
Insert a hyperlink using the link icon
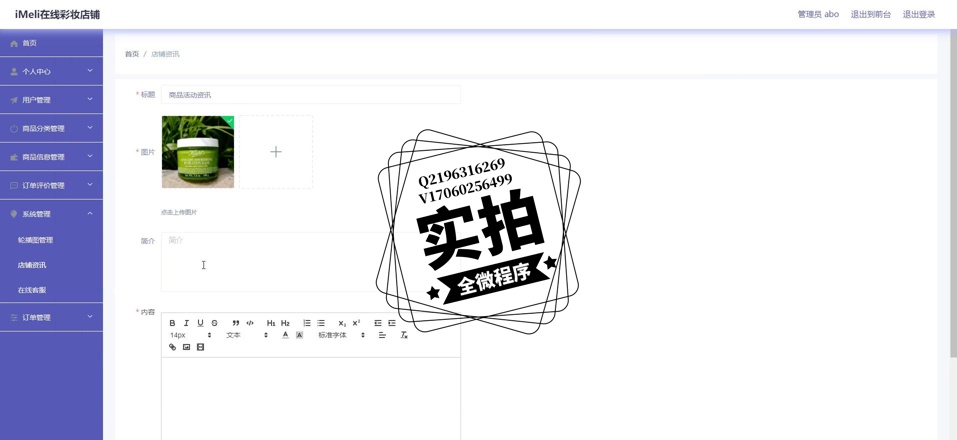[172, 347]
